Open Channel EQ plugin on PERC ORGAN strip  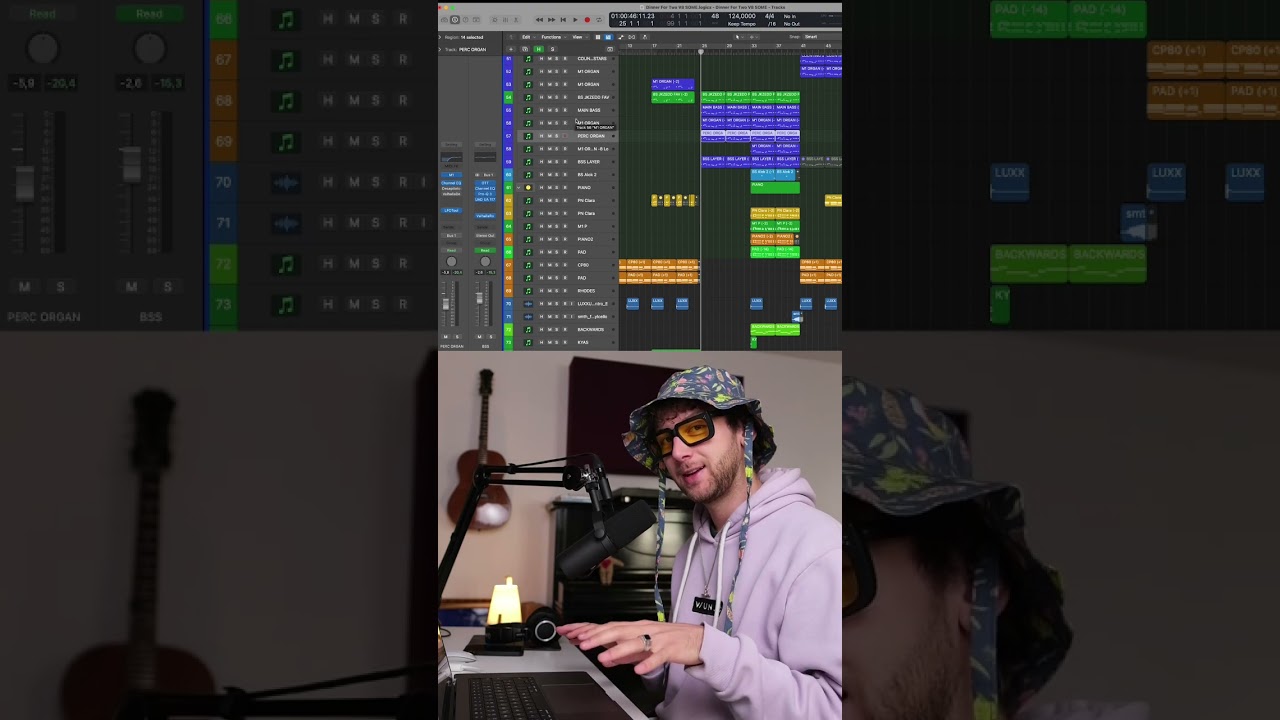coord(451,183)
